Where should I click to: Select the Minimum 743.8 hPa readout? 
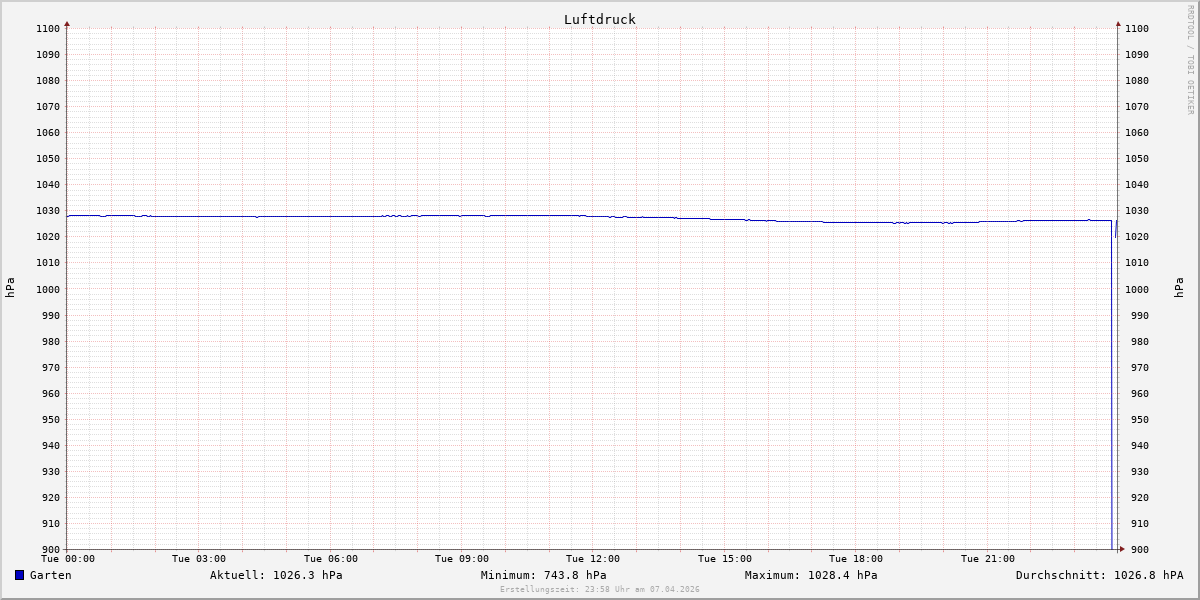click(543, 575)
